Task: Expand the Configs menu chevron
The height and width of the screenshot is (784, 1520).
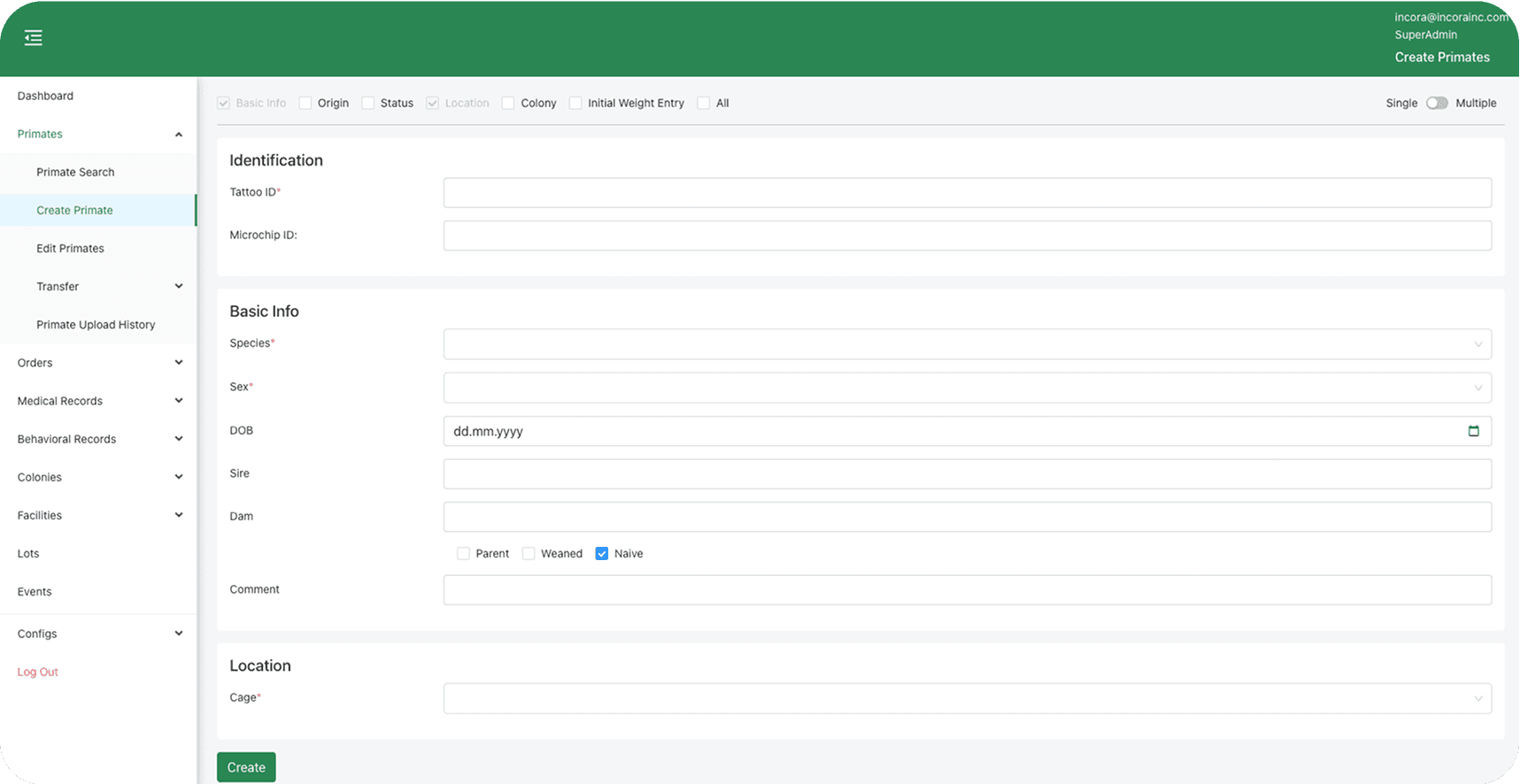Action: 179,634
